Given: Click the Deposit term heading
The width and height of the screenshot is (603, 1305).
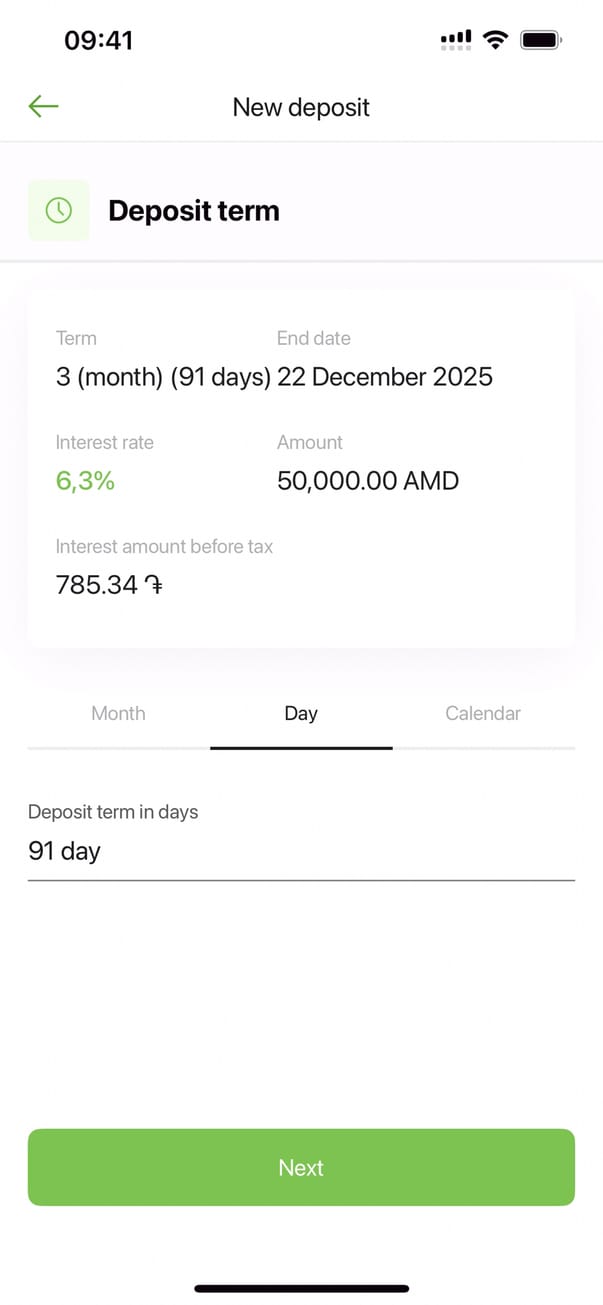Looking at the screenshot, I should click(x=194, y=211).
